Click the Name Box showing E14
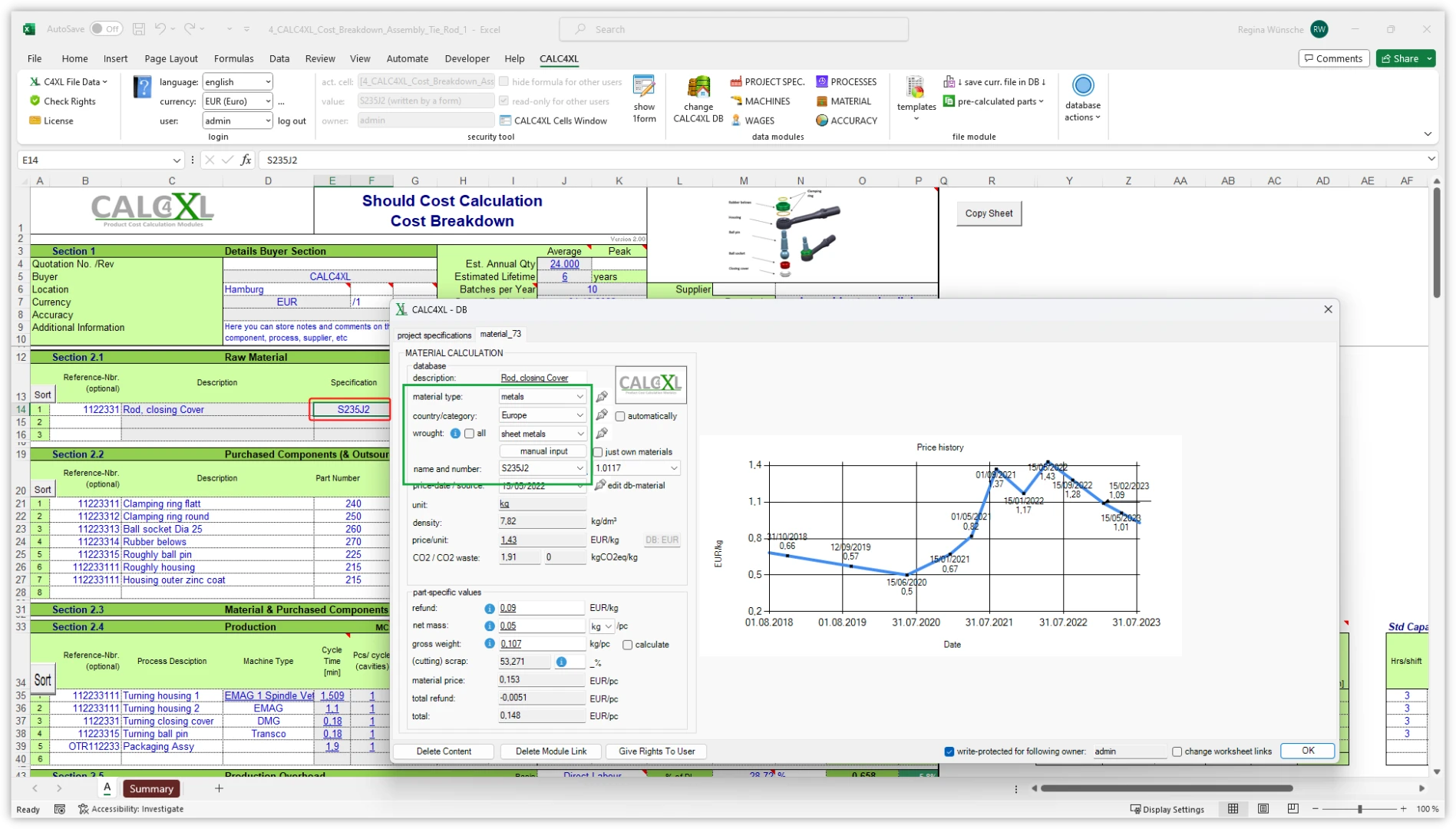The height and width of the screenshot is (829, 1456). pos(100,160)
